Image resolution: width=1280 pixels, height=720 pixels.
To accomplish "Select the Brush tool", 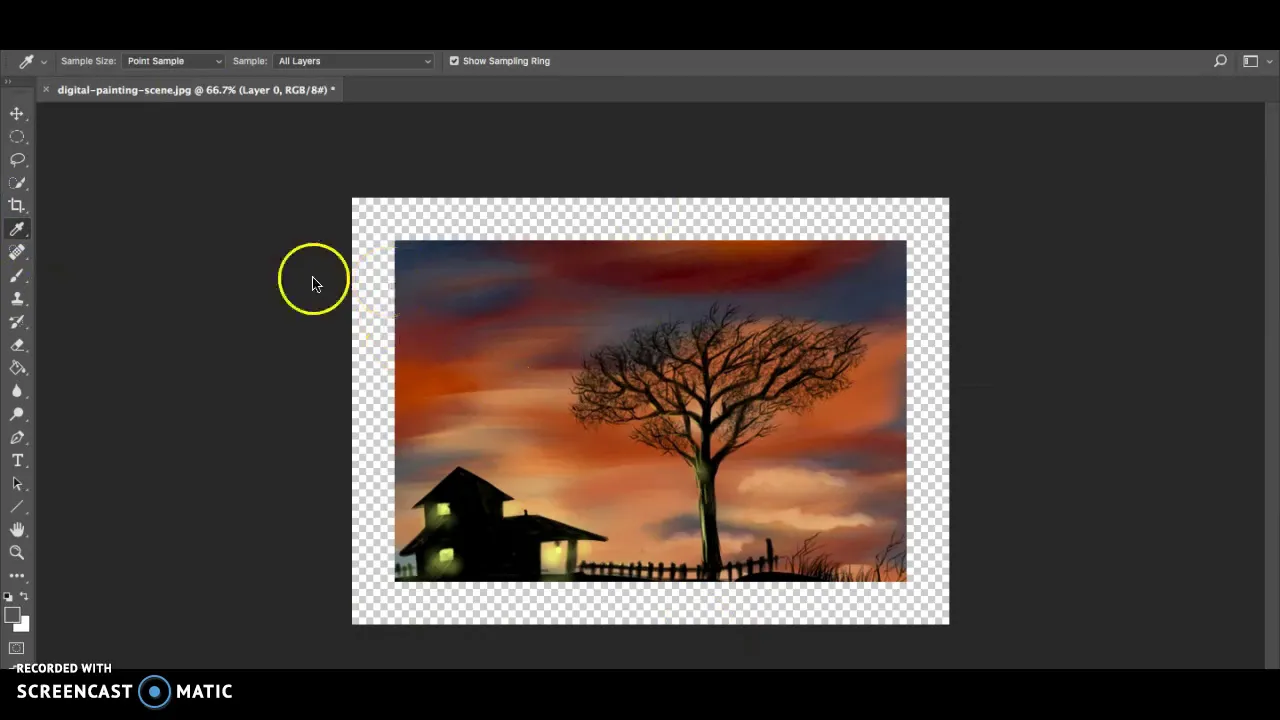I will point(17,275).
